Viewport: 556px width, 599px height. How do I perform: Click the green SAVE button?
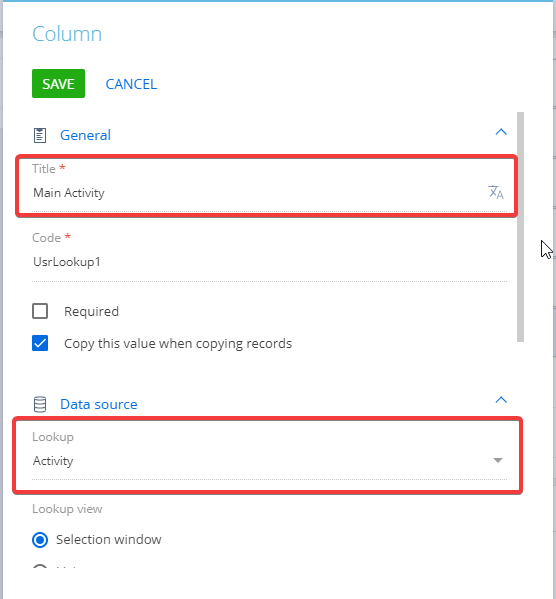[x=58, y=84]
